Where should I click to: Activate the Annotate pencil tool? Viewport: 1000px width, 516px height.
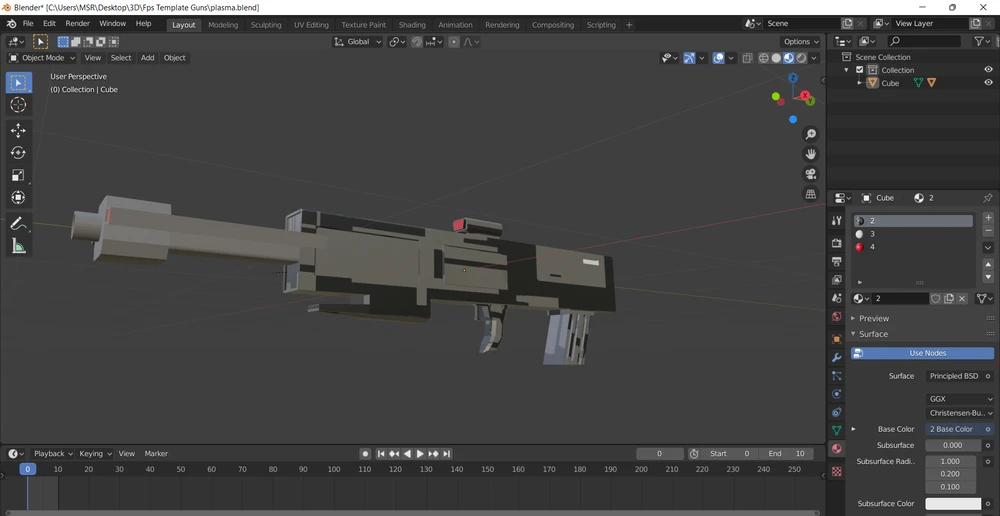[x=18, y=223]
